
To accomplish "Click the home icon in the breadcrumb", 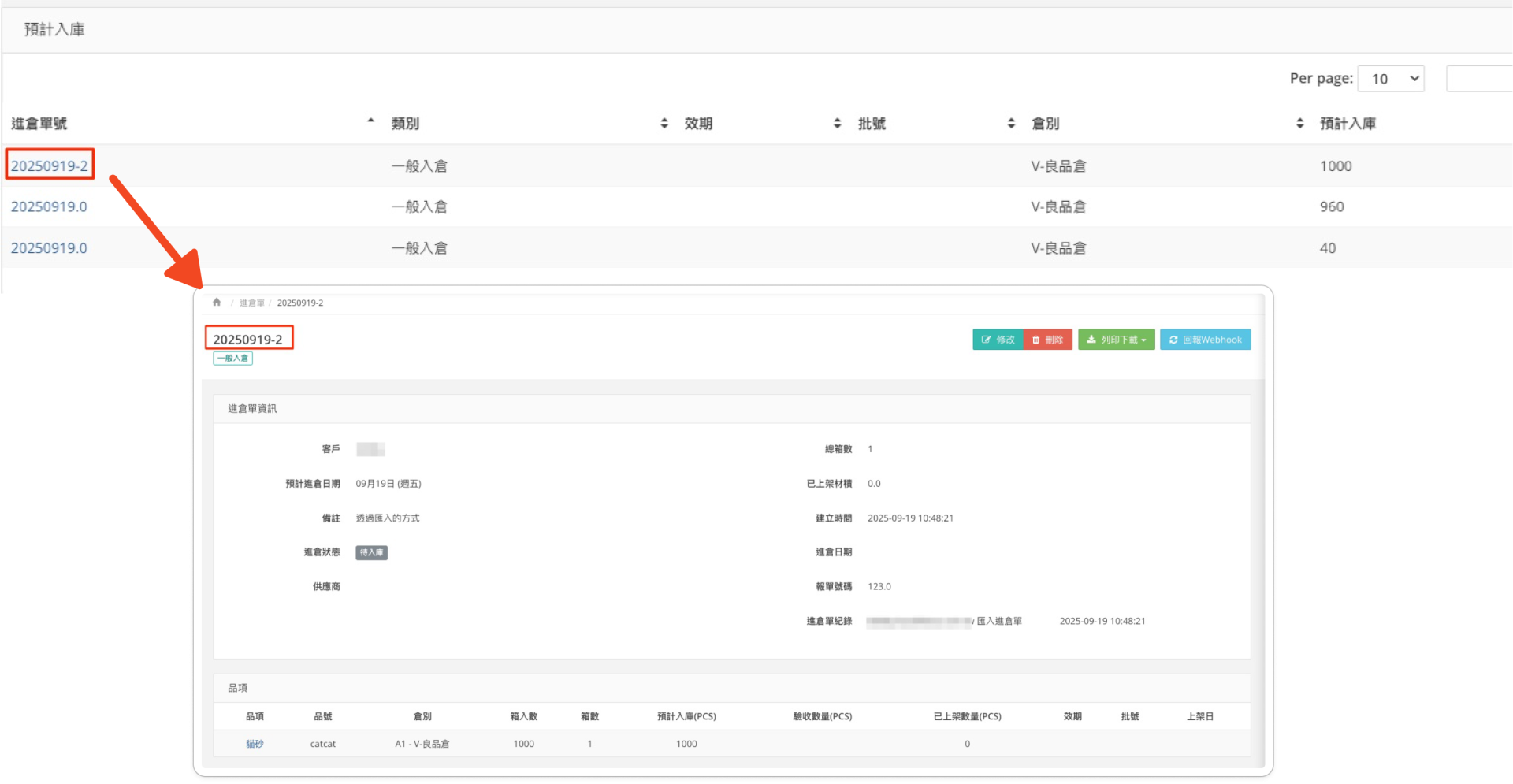I will [217, 303].
